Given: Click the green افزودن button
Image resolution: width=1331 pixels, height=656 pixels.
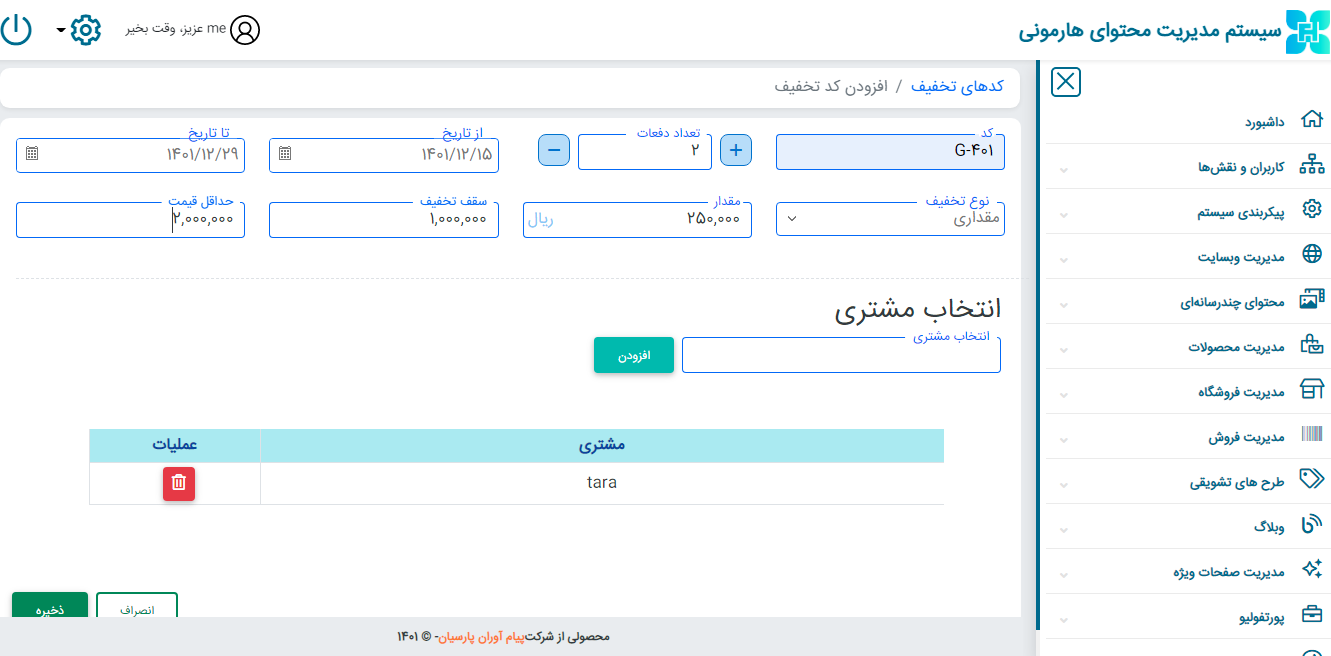Looking at the screenshot, I should click(x=634, y=356).
